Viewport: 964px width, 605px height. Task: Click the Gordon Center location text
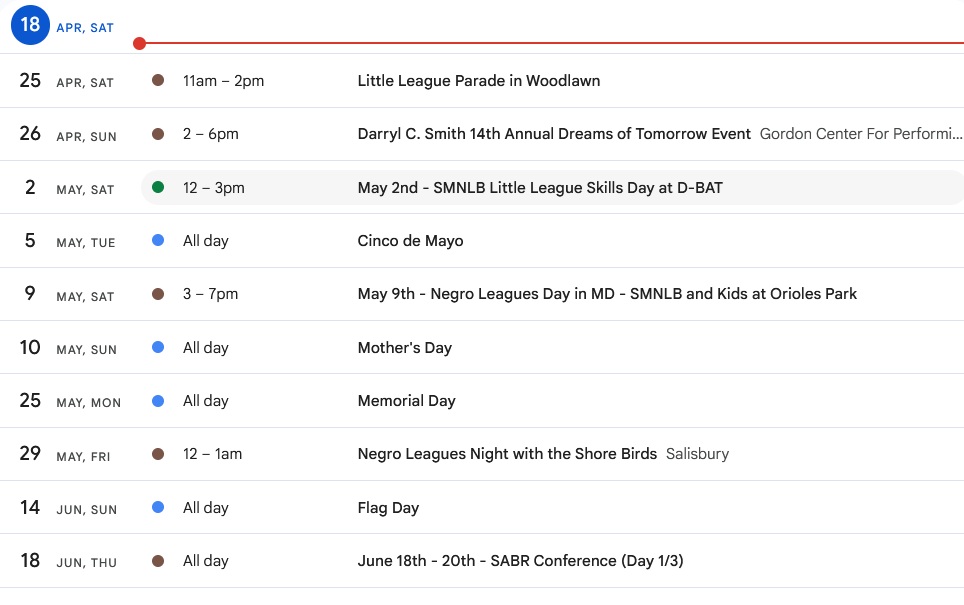coord(860,134)
